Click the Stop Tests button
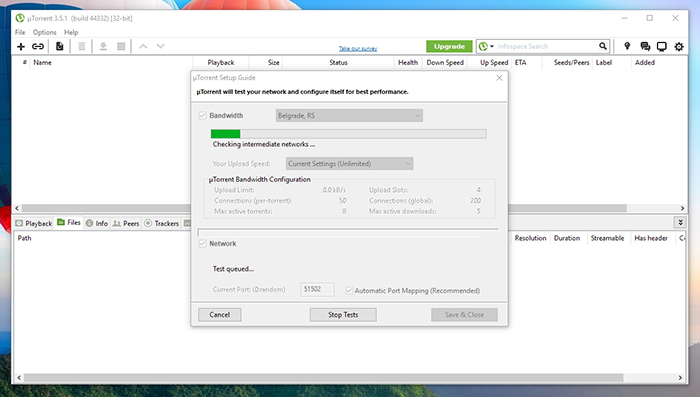 (x=343, y=315)
